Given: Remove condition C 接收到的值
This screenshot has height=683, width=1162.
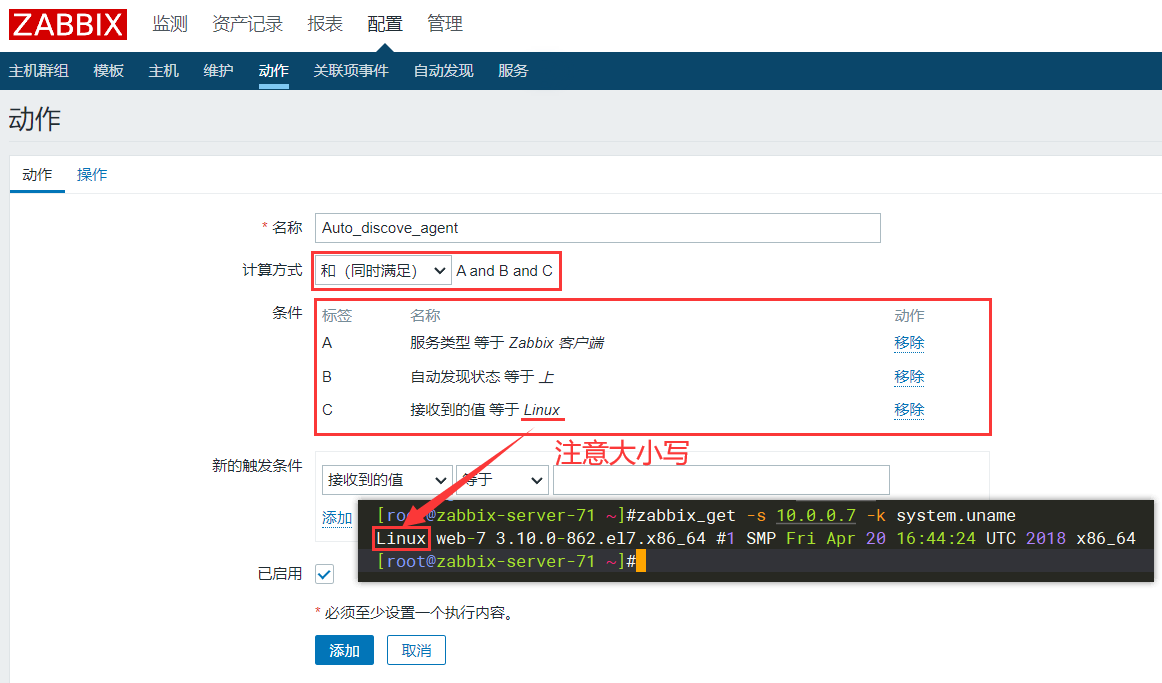Looking at the screenshot, I should coord(909,410).
